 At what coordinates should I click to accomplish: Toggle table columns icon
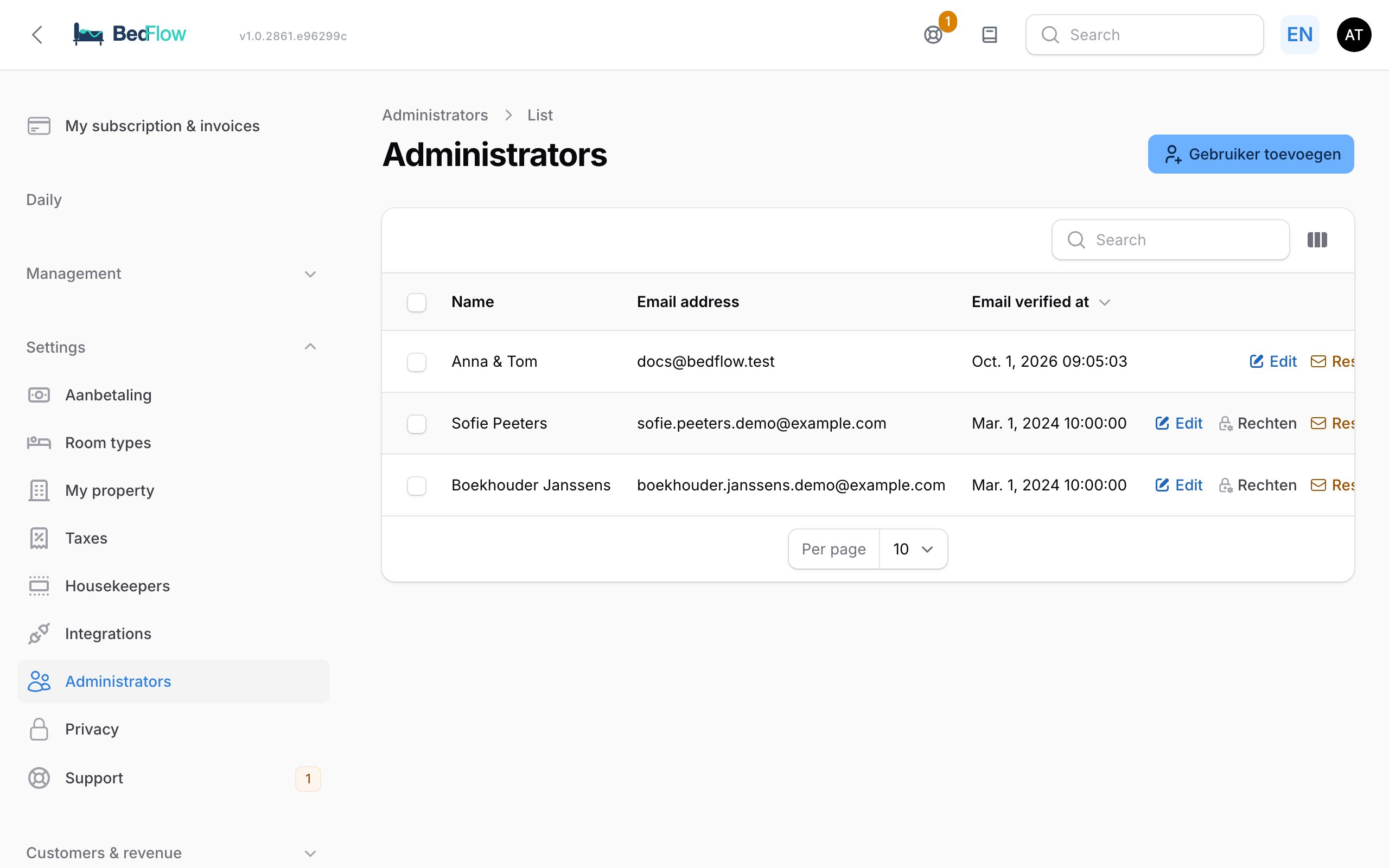1317,240
